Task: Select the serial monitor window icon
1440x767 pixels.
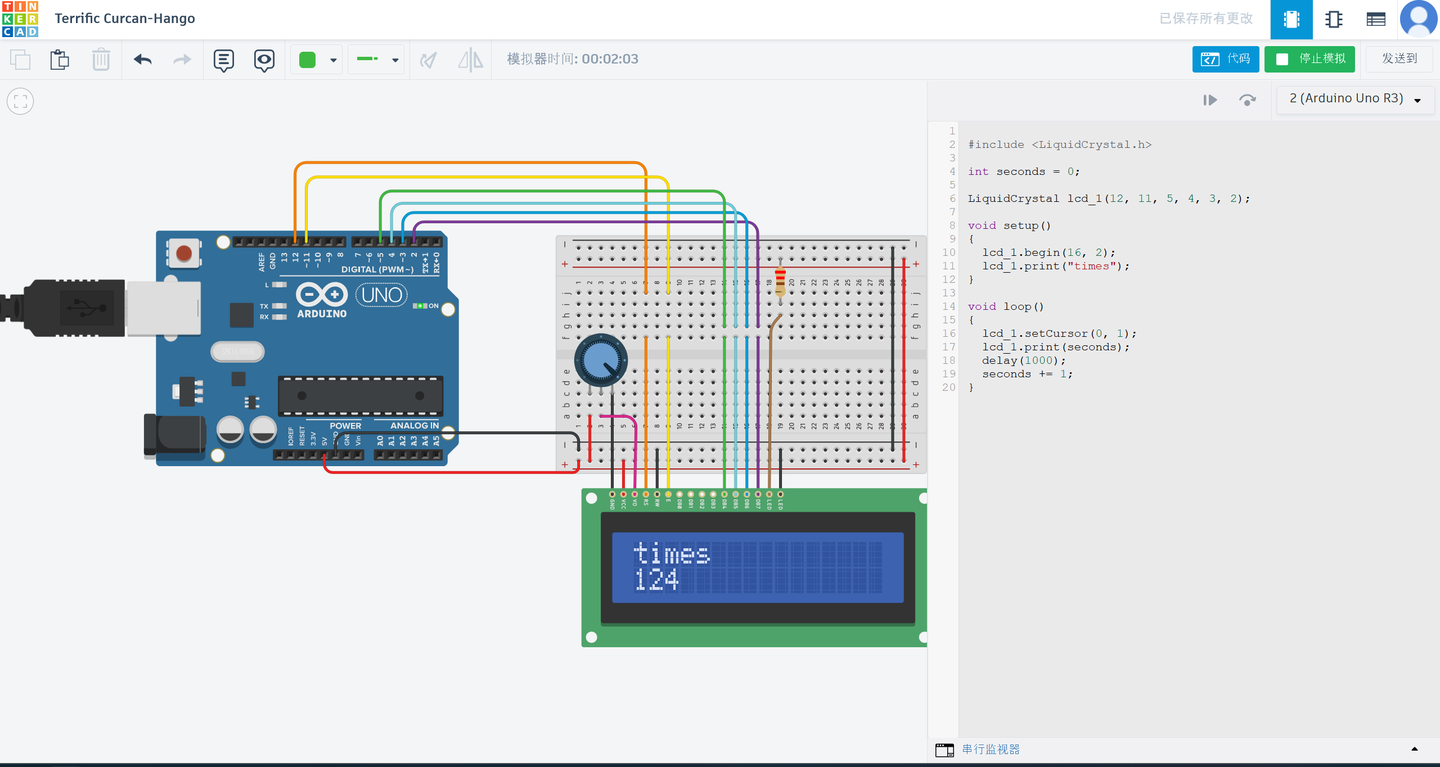Action: pos(945,750)
